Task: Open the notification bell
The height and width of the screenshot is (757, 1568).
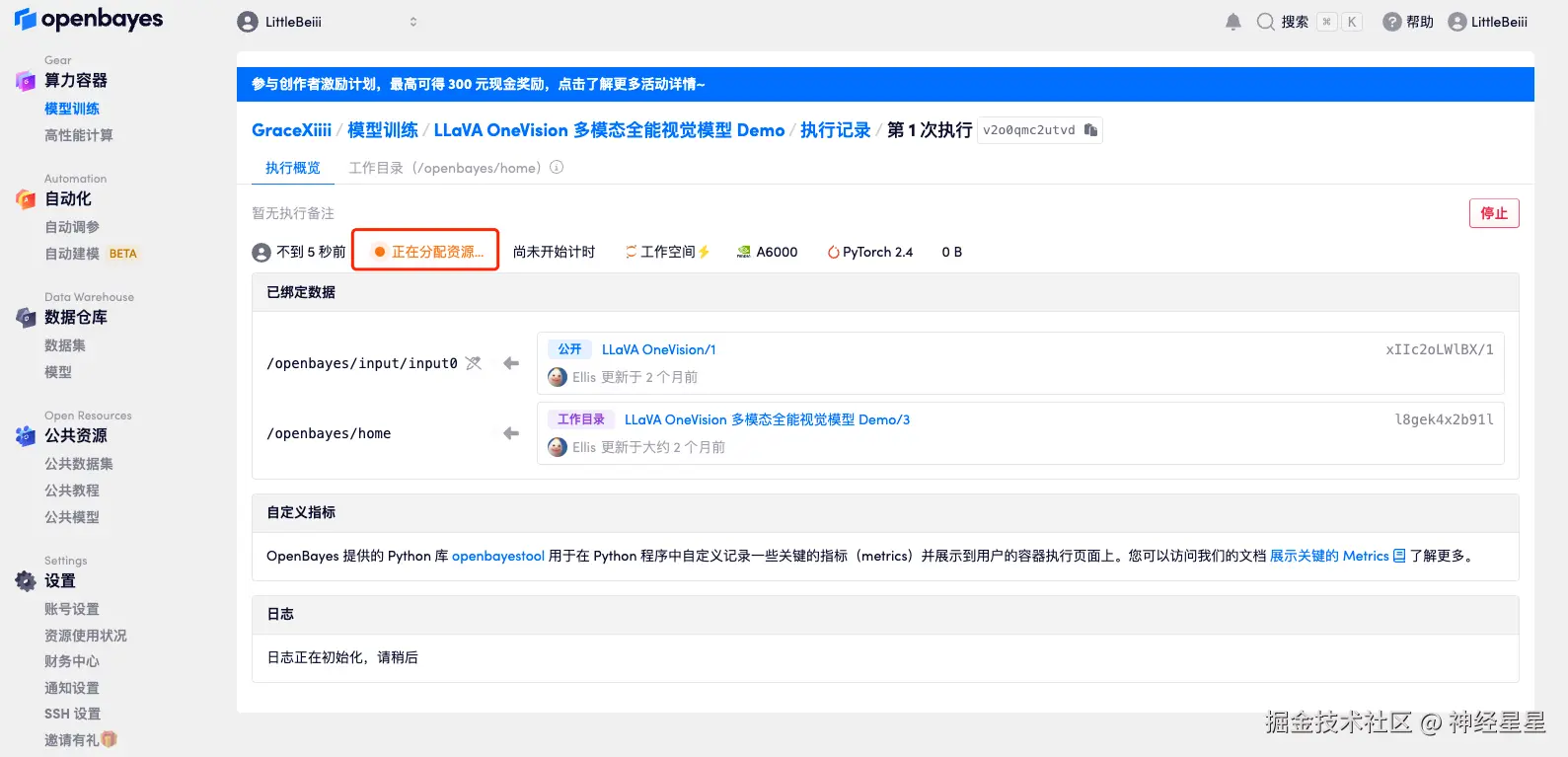Action: pos(1233,22)
